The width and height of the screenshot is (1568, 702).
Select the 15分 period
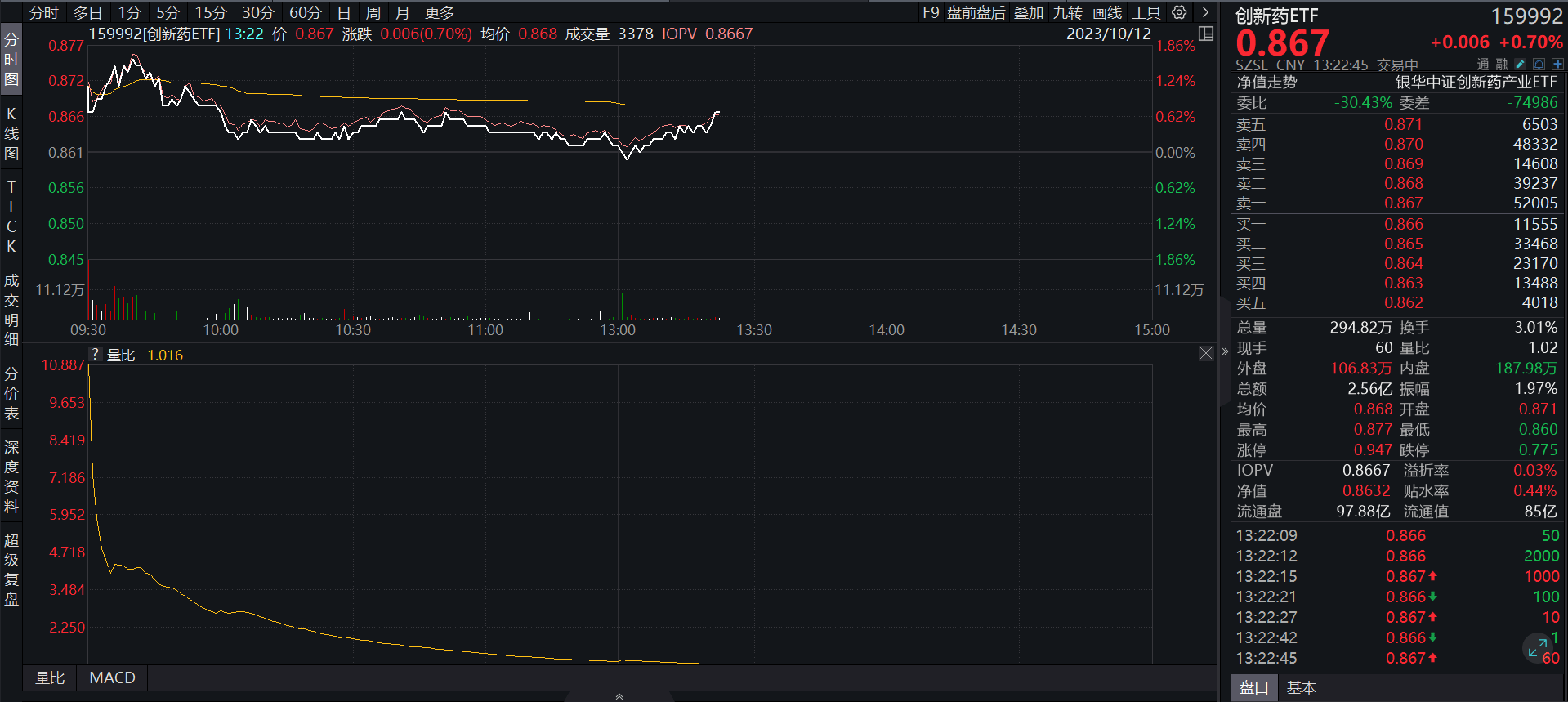[210, 12]
